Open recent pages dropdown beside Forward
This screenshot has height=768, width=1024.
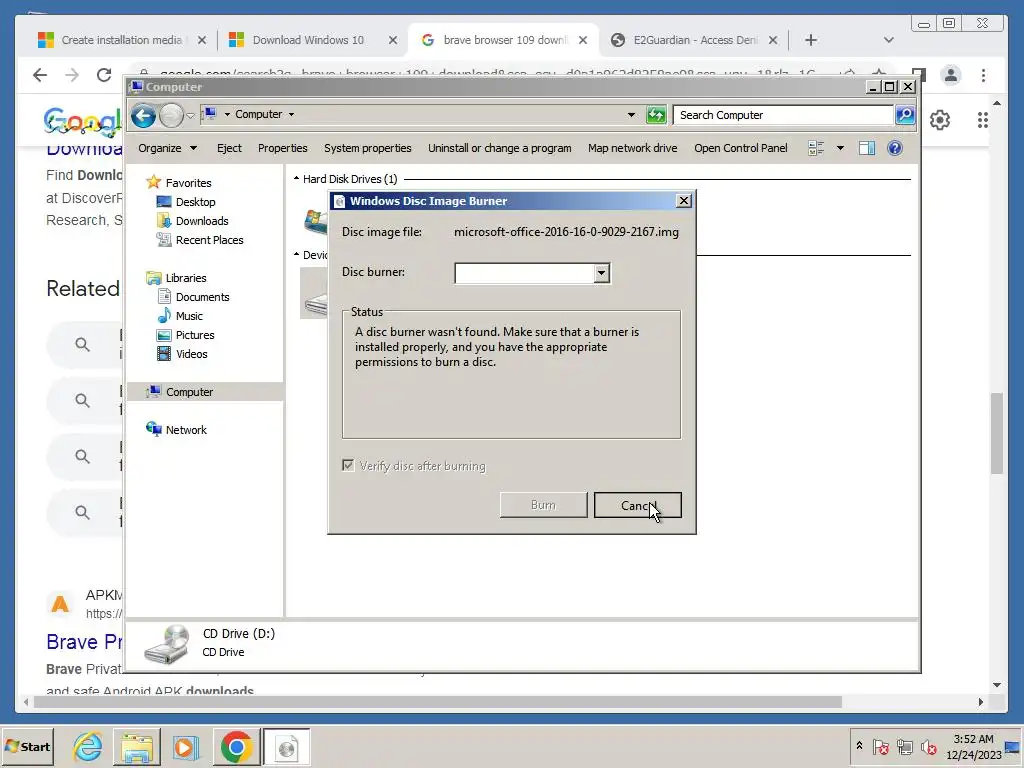pos(190,116)
